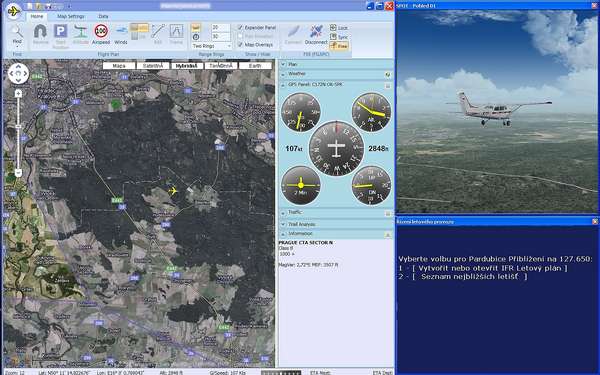Enable the Free map mode toggle
The image size is (600, 375).
(339, 46)
